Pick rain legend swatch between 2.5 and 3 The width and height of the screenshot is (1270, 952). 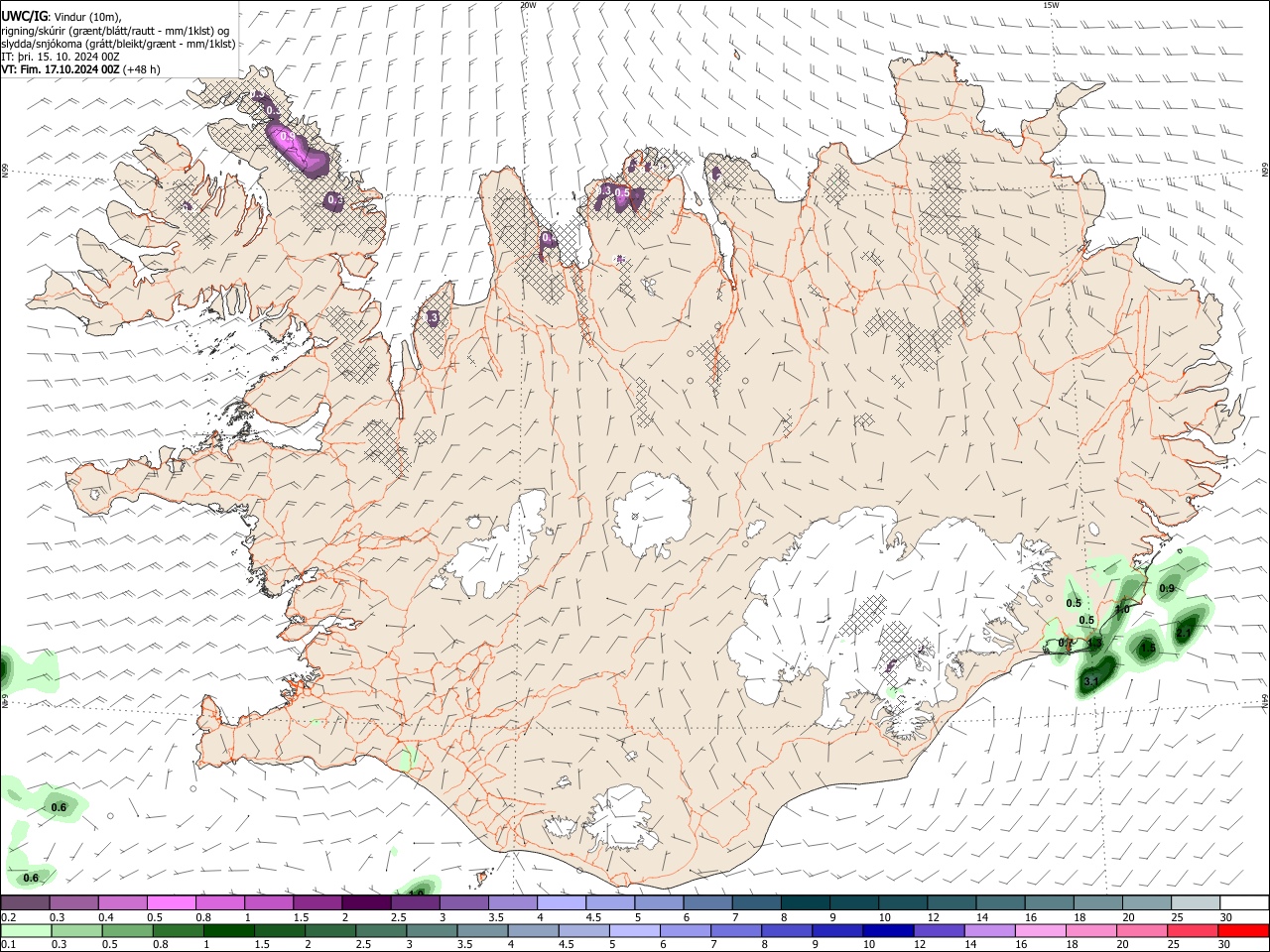click(382, 930)
